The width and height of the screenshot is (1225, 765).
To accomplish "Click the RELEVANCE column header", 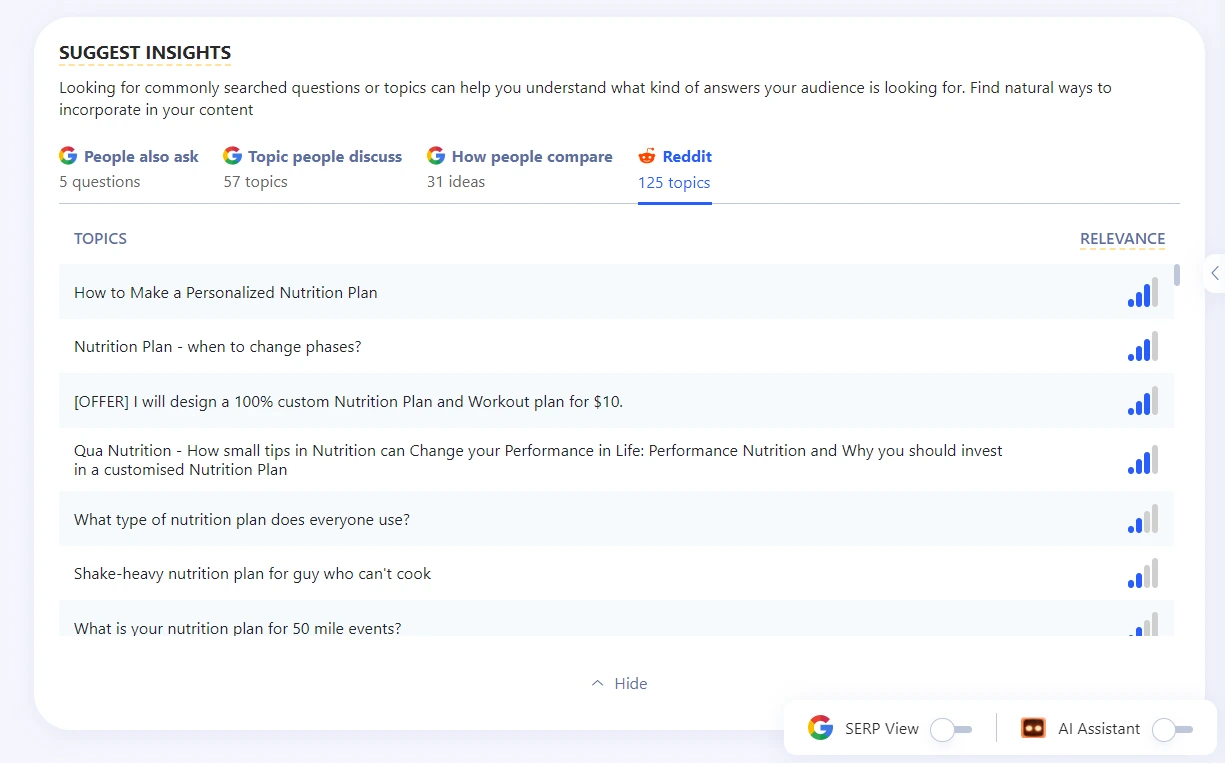I will (1122, 239).
